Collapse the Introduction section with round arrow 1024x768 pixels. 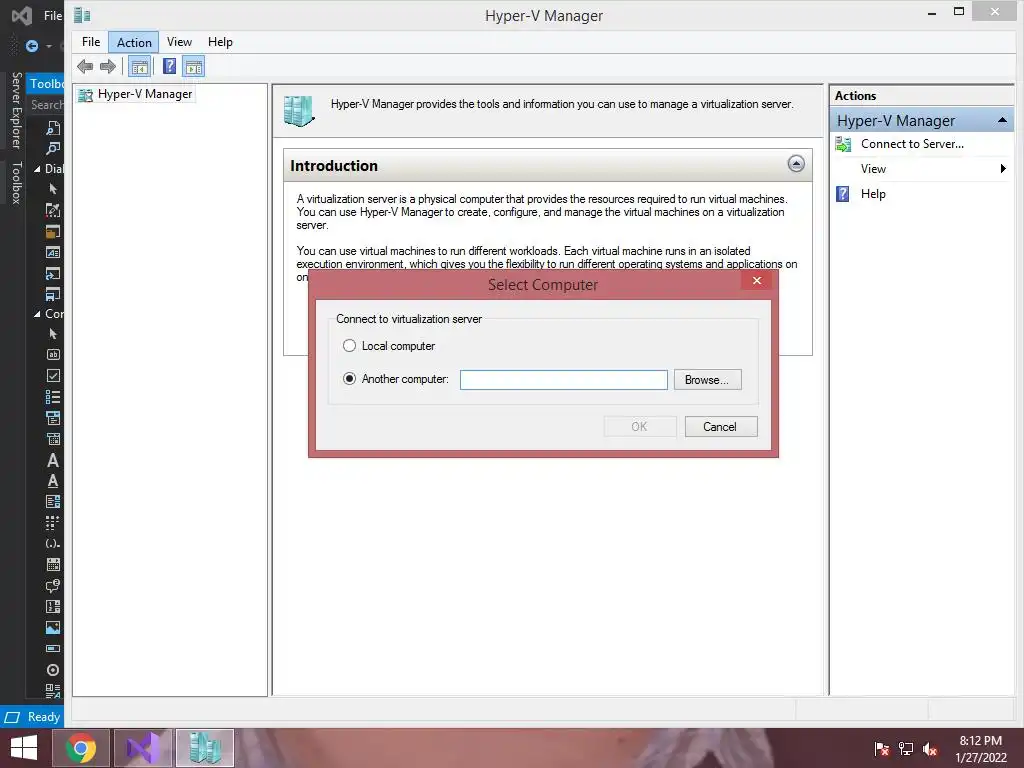point(796,164)
